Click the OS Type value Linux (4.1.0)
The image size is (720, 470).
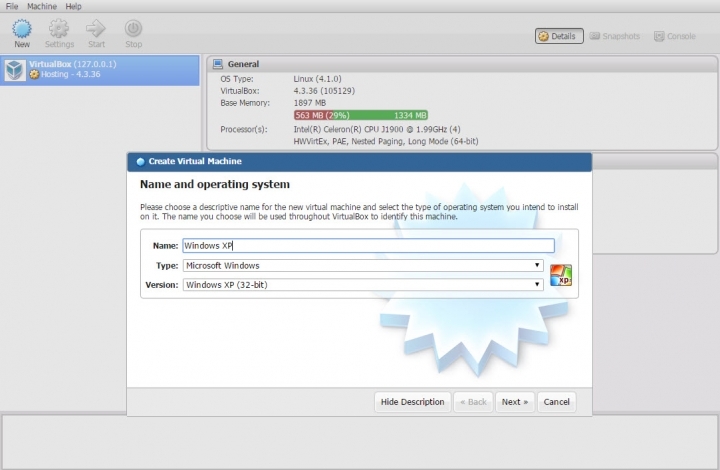[x=317, y=79]
